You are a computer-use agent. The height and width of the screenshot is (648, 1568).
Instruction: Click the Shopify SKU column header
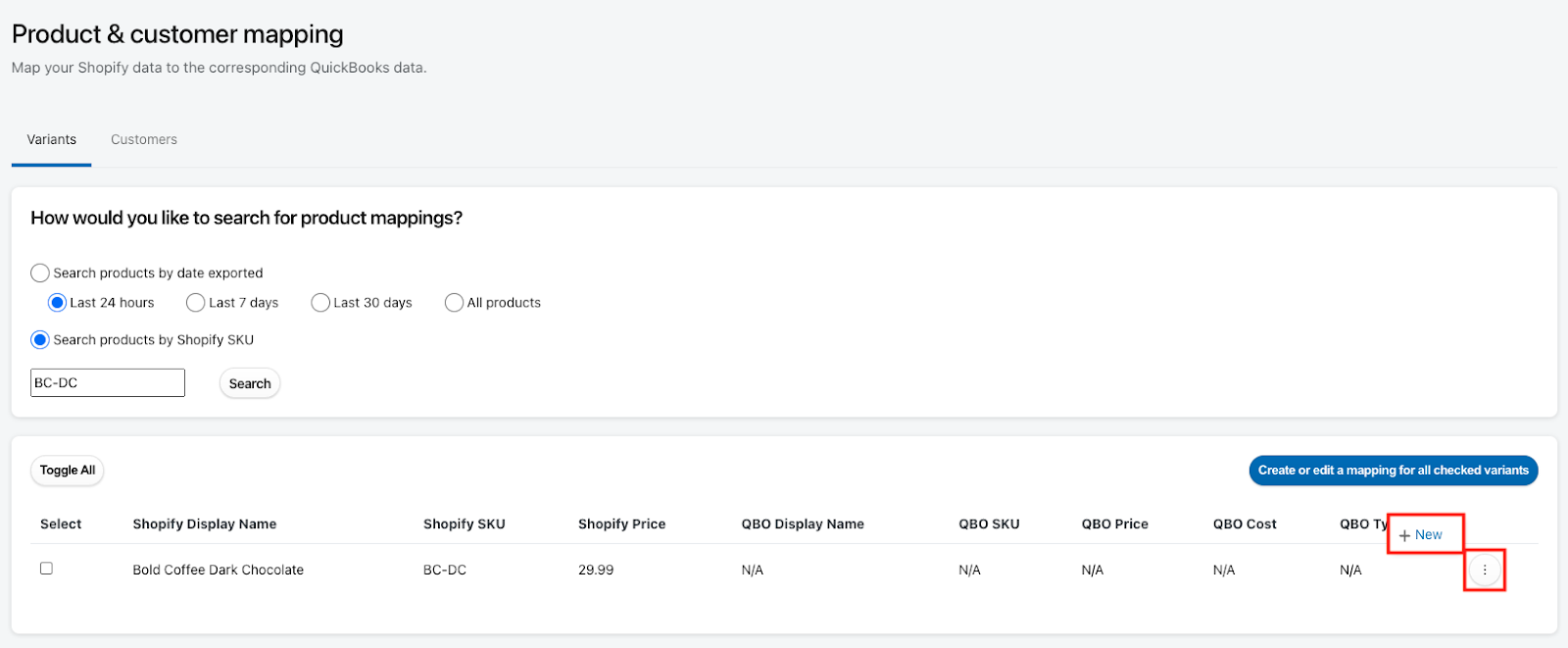tap(465, 524)
